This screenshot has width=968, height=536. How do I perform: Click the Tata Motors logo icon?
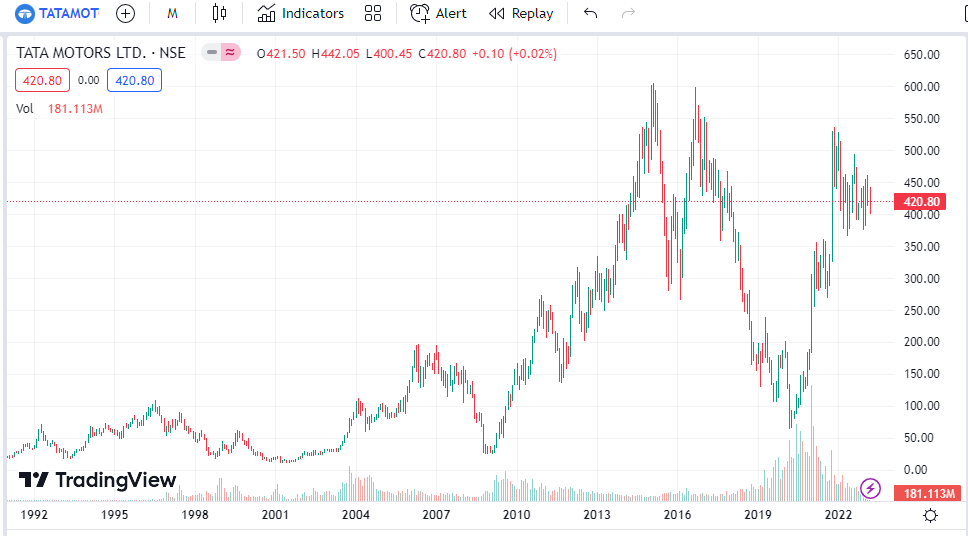coord(25,13)
